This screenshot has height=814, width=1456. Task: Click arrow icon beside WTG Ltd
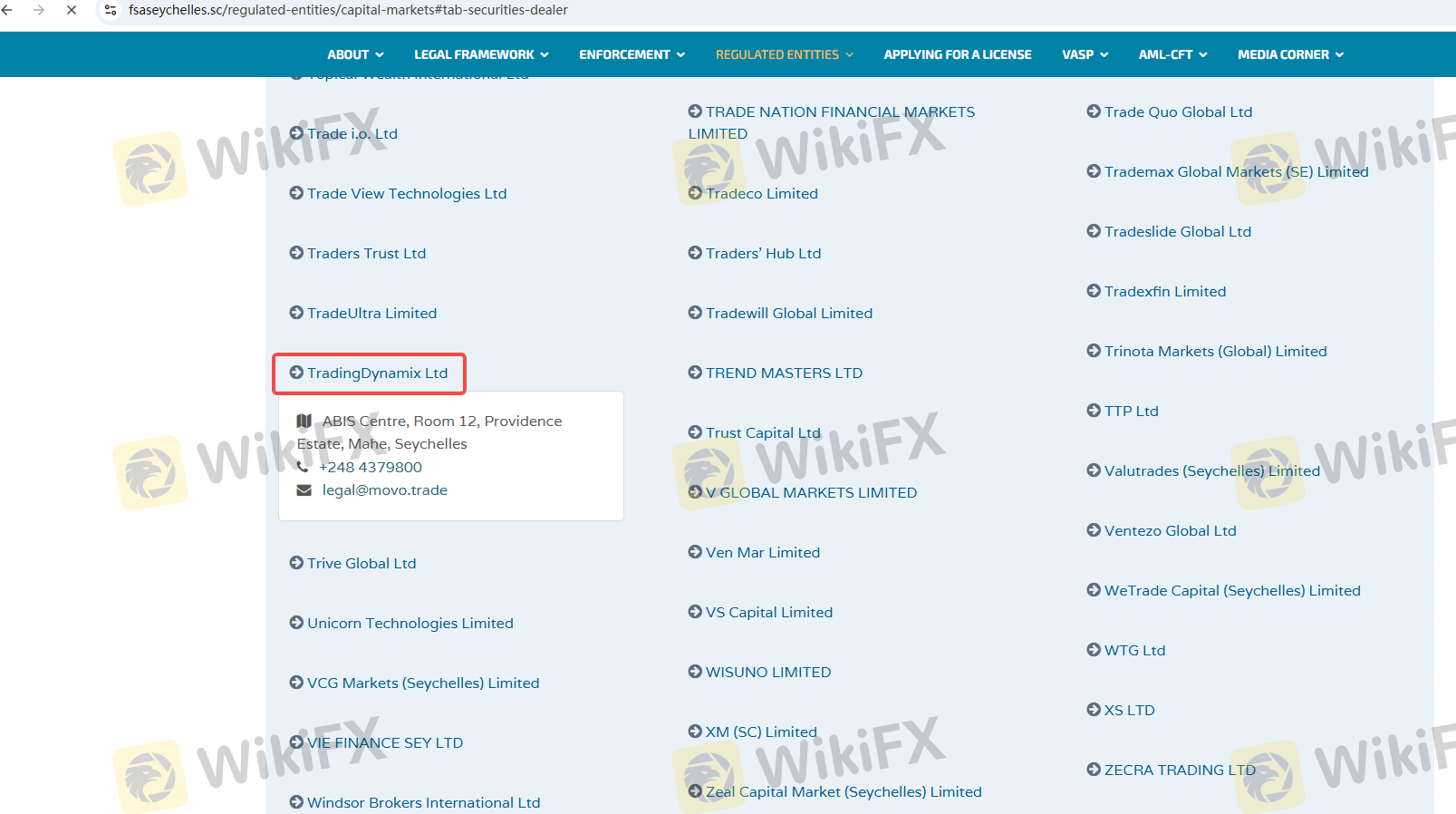(x=1094, y=650)
